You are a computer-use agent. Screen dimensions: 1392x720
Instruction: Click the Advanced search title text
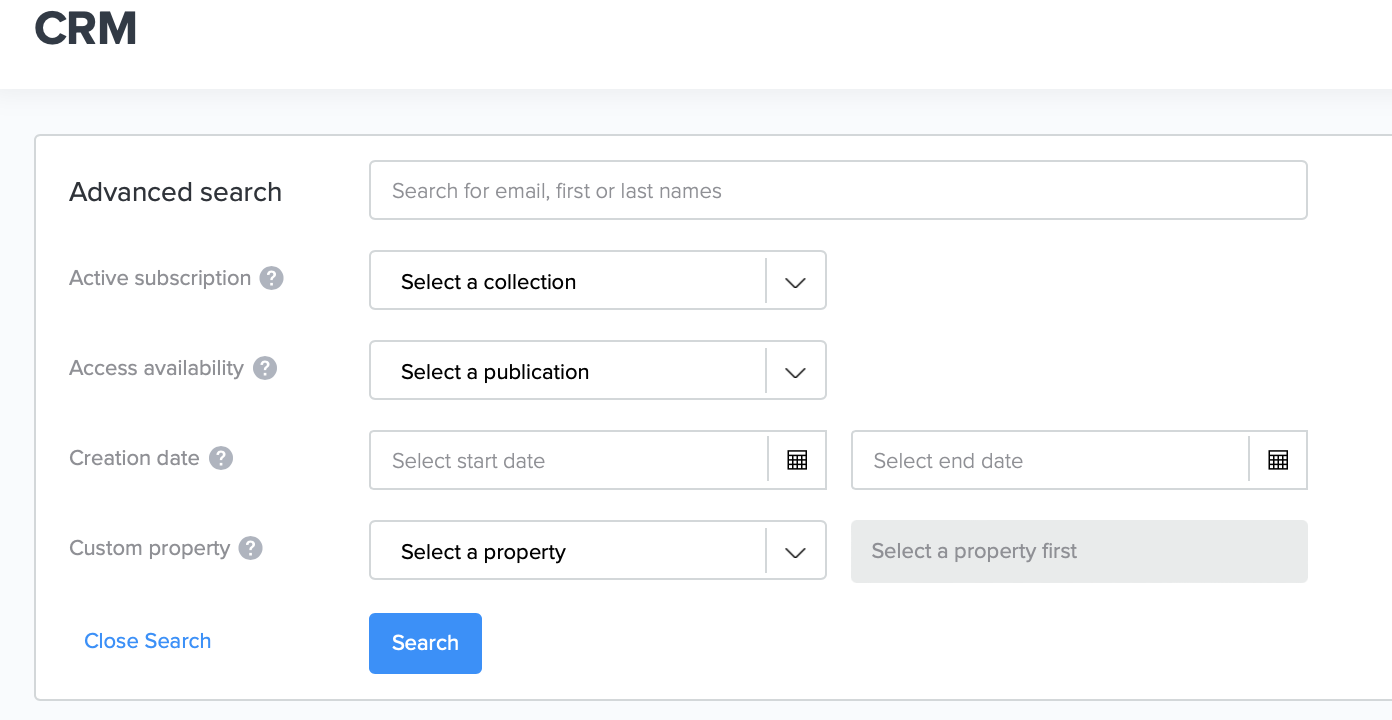[175, 192]
